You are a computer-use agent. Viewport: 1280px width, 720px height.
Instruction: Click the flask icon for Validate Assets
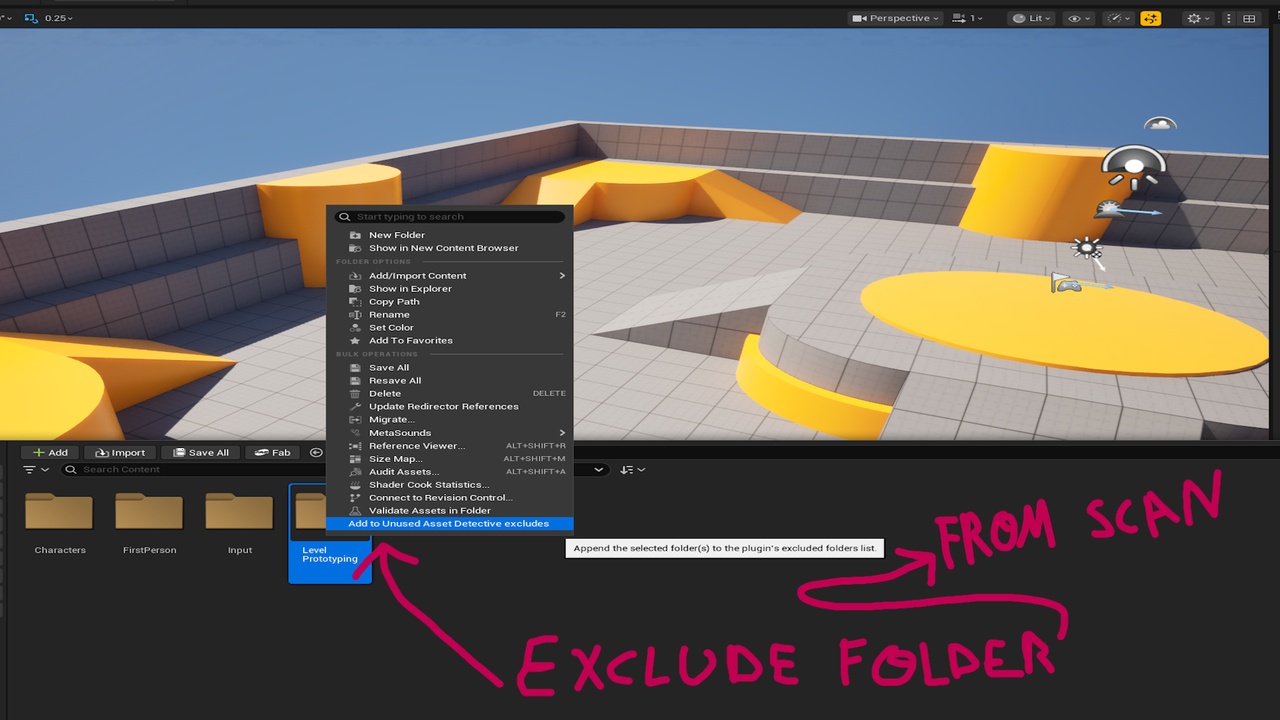coord(355,511)
